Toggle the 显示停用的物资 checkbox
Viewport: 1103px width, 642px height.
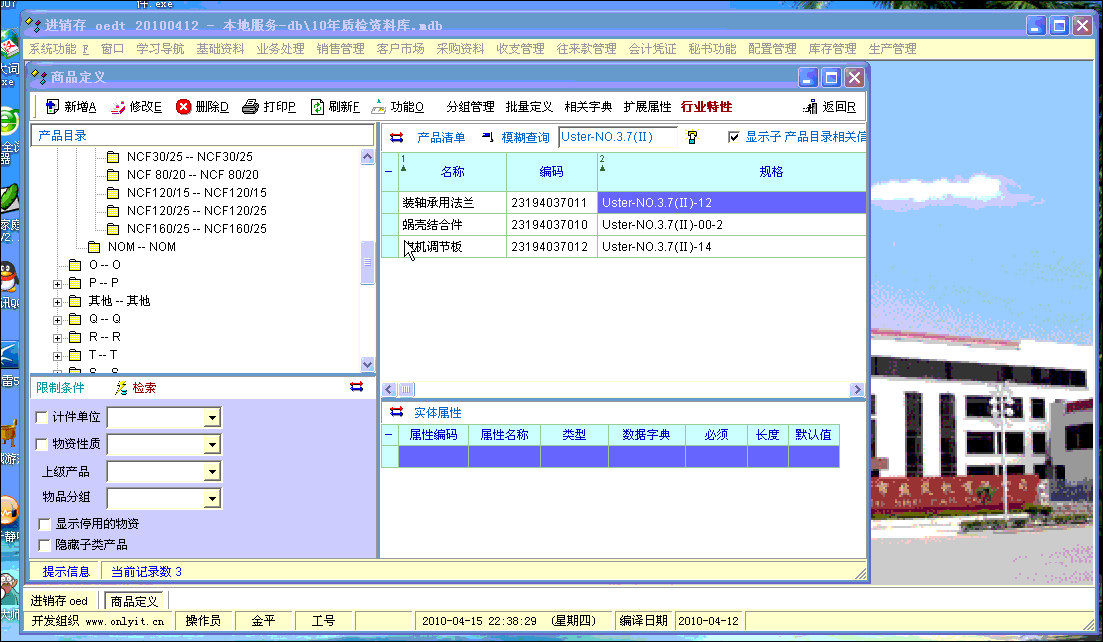pyautogui.click(x=44, y=524)
